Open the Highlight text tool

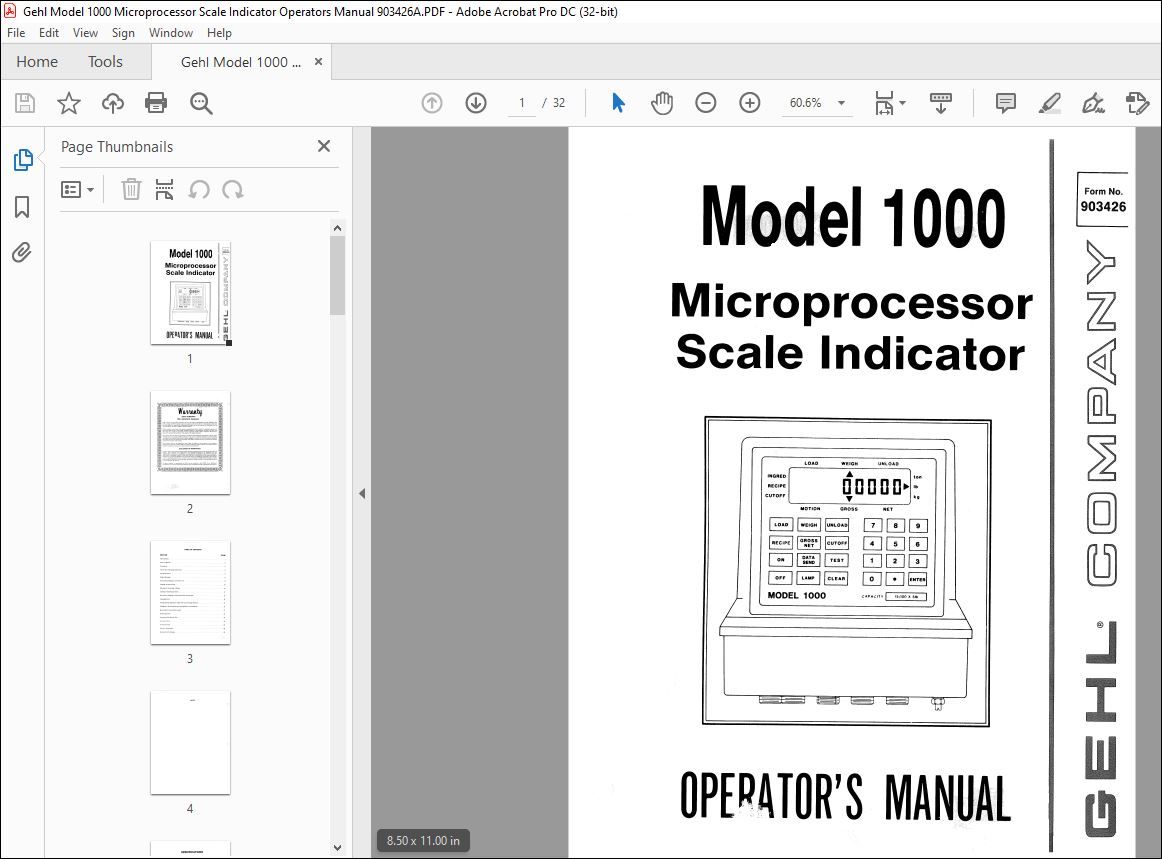click(x=1049, y=102)
